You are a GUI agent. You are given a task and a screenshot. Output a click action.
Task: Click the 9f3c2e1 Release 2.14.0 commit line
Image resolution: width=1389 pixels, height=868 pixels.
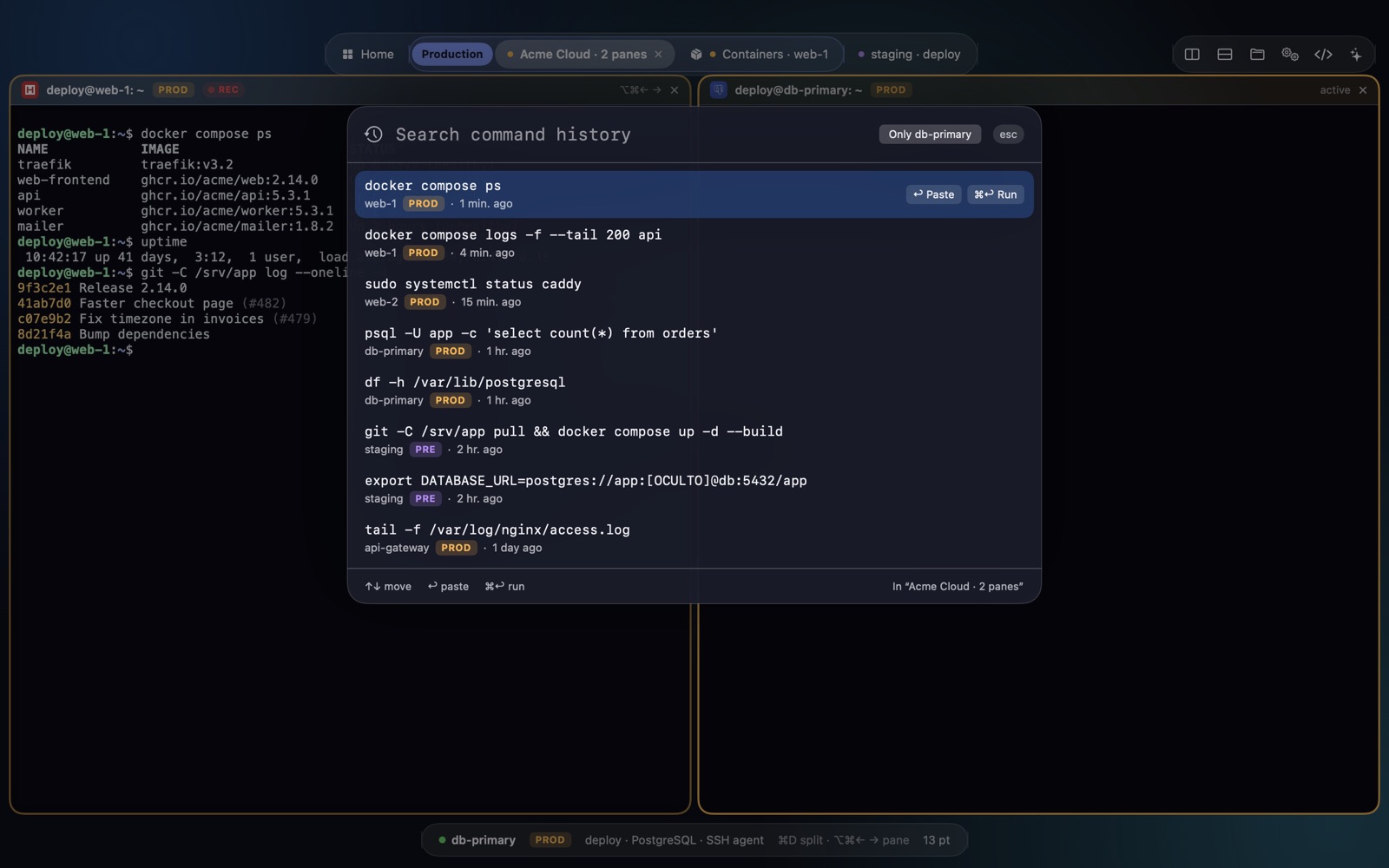(102, 288)
